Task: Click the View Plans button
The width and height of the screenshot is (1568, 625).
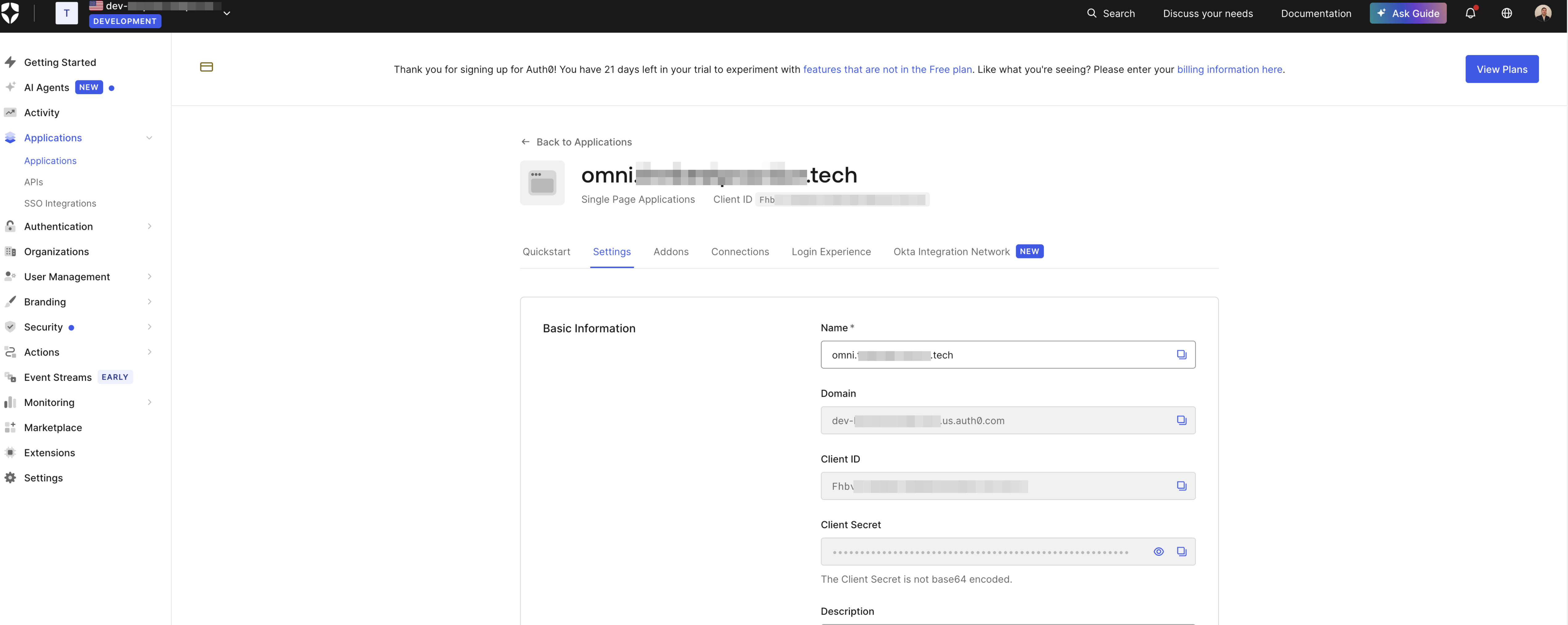Action: pos(1502,69)
